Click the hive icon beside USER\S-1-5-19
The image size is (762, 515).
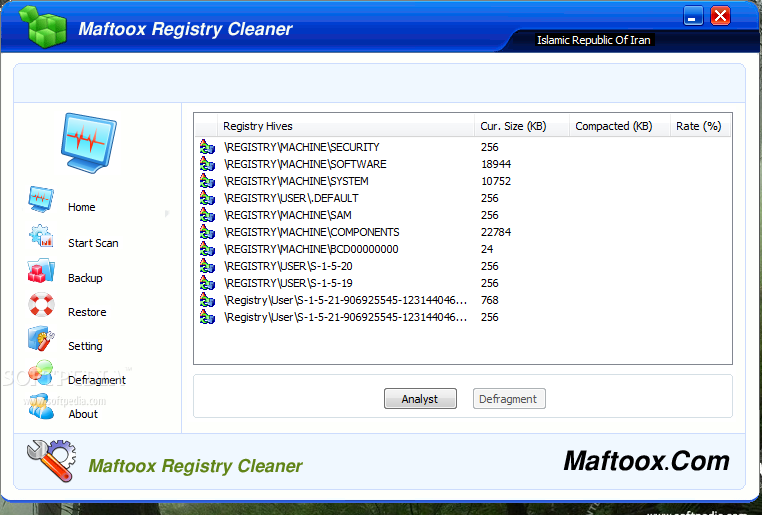[x=207, y=283]
